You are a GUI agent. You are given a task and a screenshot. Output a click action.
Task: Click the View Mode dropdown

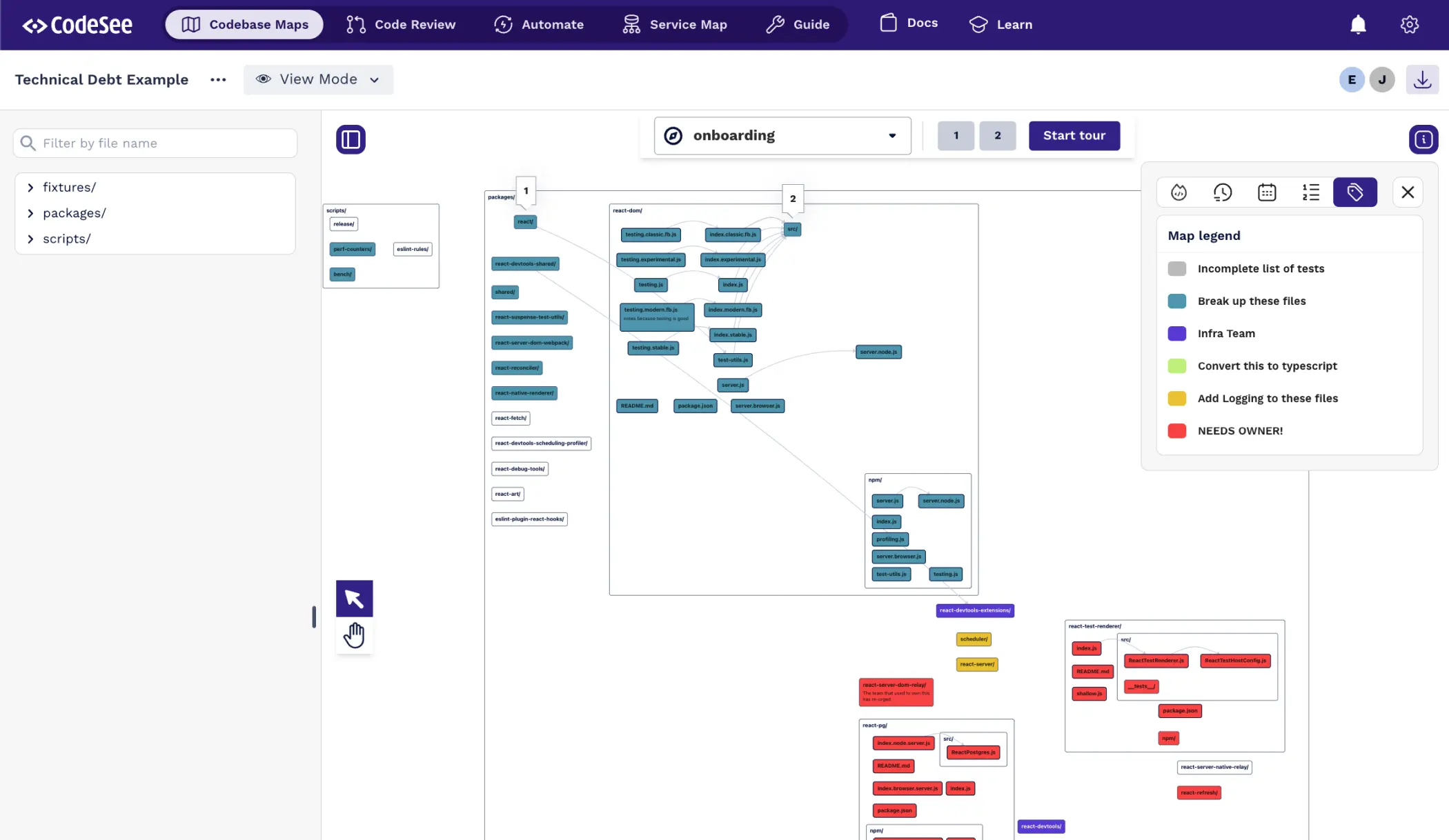[x=318, y=79]
